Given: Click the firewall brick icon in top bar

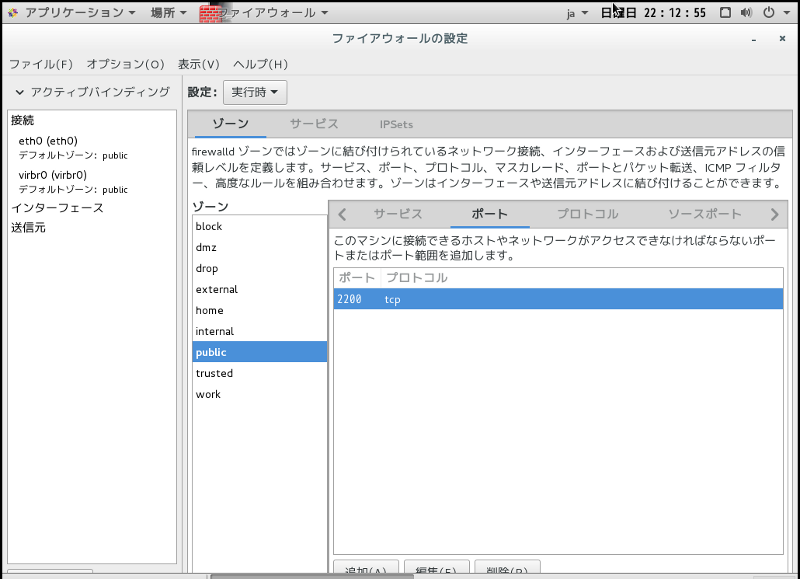Looking at the screenshot, I should (x=209, y=13).
